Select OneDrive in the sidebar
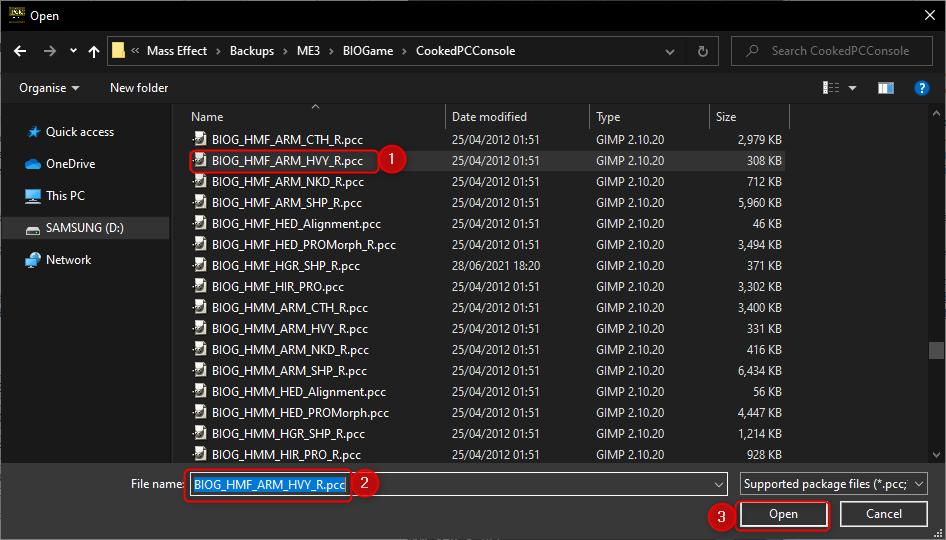946x540 pixels. click(70, 164)
